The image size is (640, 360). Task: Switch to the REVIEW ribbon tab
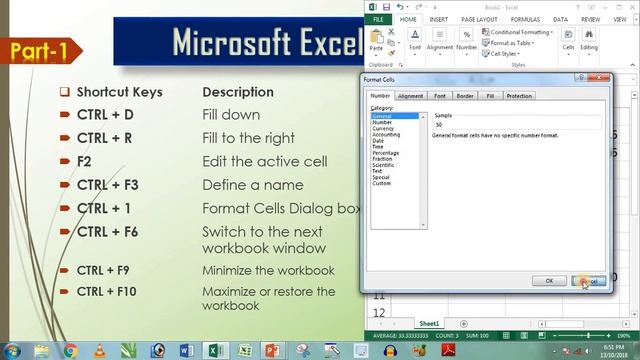coord(591,20)
